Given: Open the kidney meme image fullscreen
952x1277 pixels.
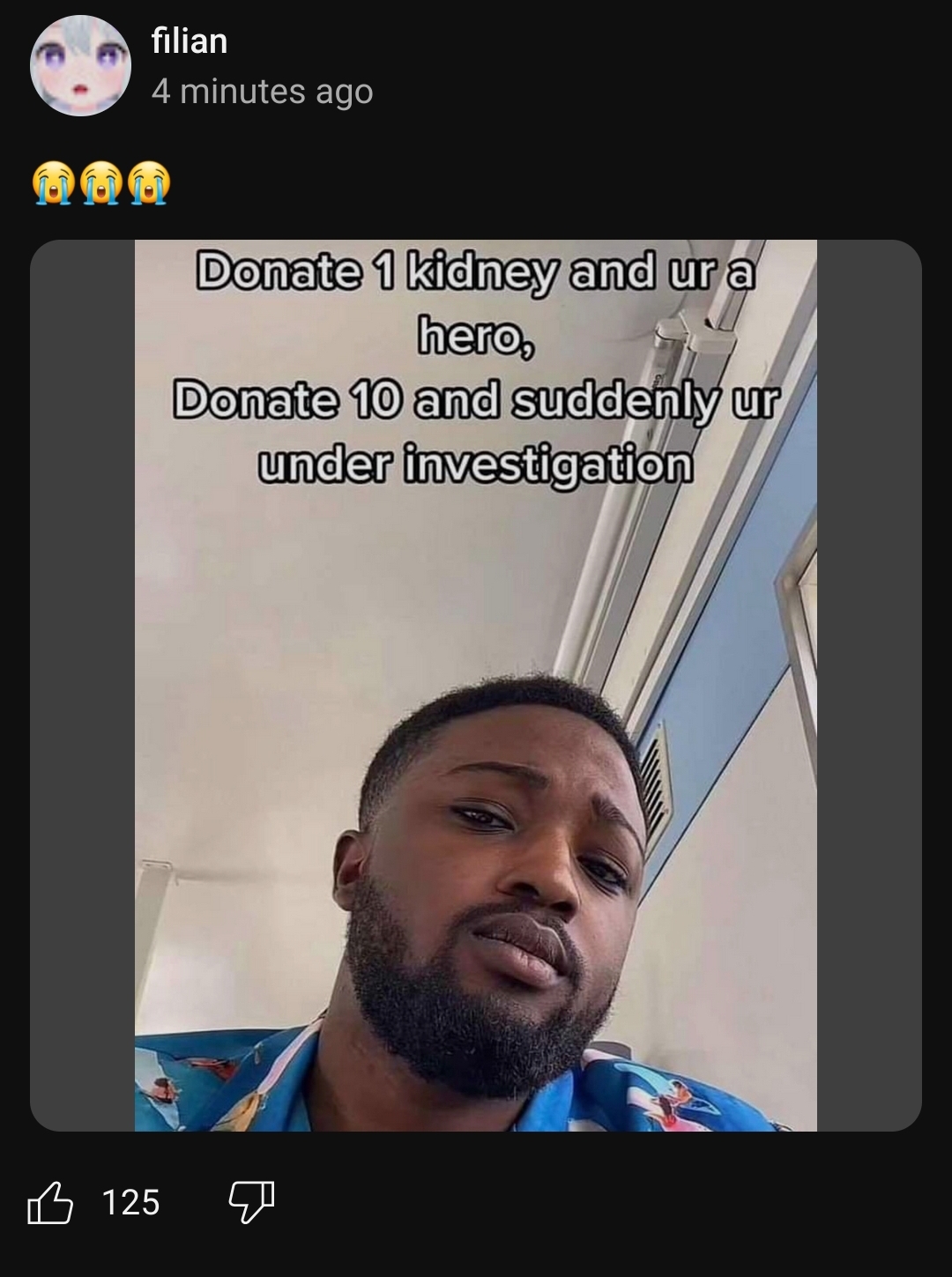Looking at the screenshot, I should [x=476, y=685].
